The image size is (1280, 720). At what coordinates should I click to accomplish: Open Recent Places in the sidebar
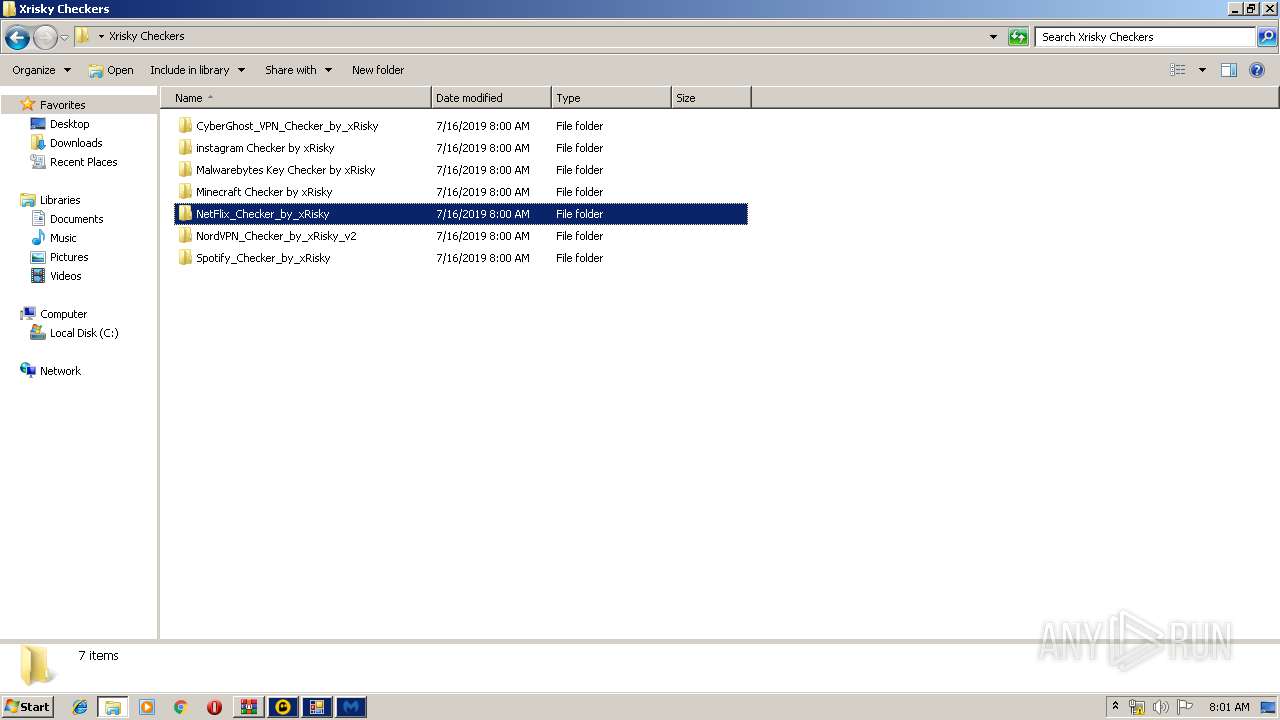pos(83,162)
